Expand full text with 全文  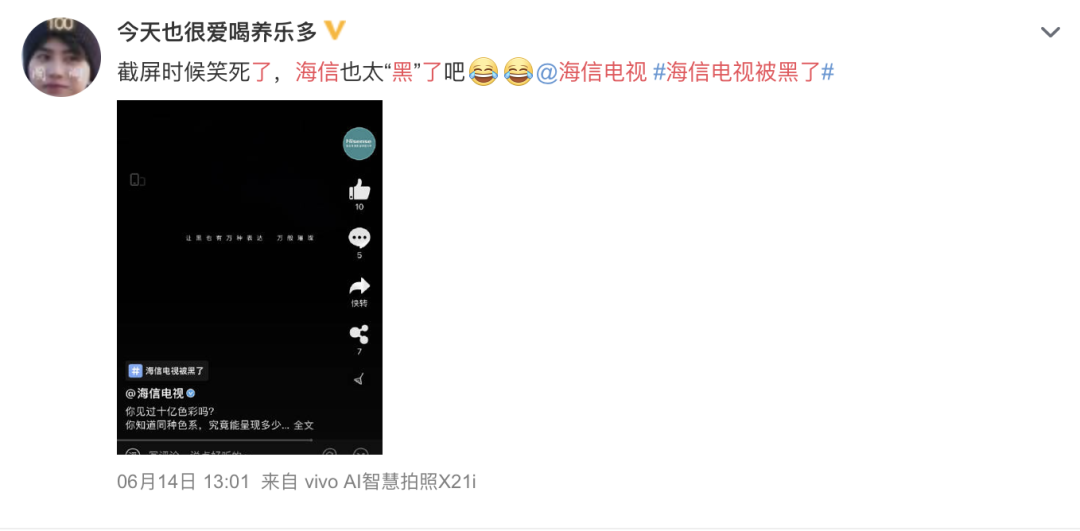(x=304, y=426)
